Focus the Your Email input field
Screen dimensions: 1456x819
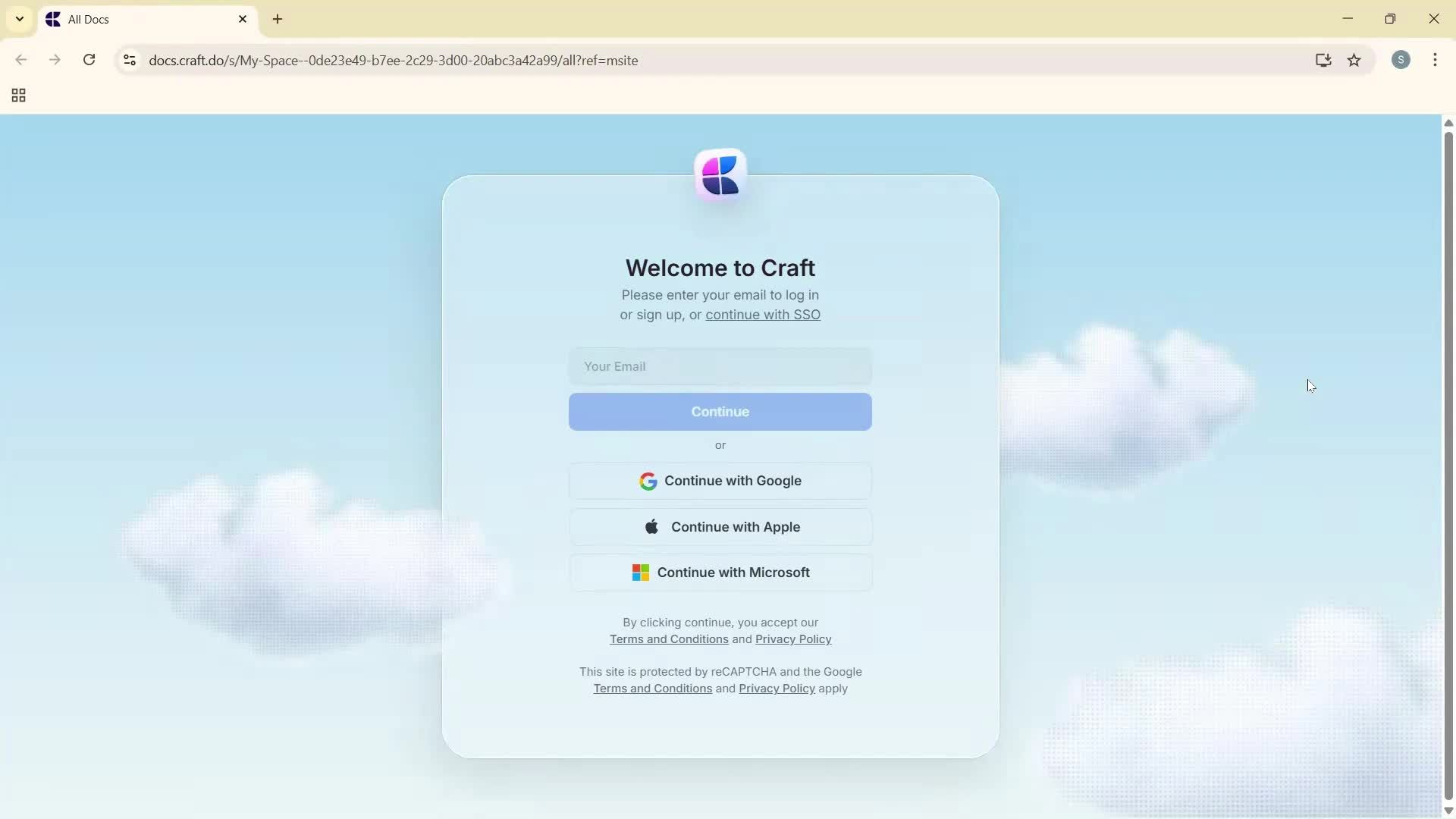click(x=720, y=366)
